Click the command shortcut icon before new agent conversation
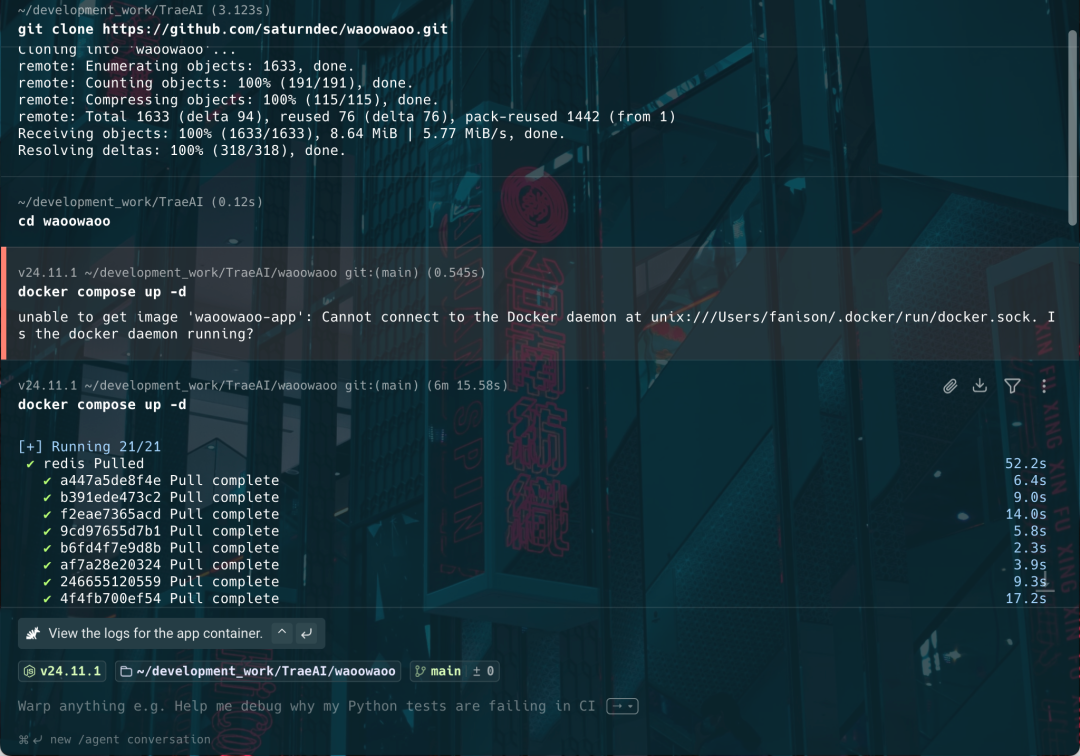This screenshot has height=756, width=1080. coord(24,739)
